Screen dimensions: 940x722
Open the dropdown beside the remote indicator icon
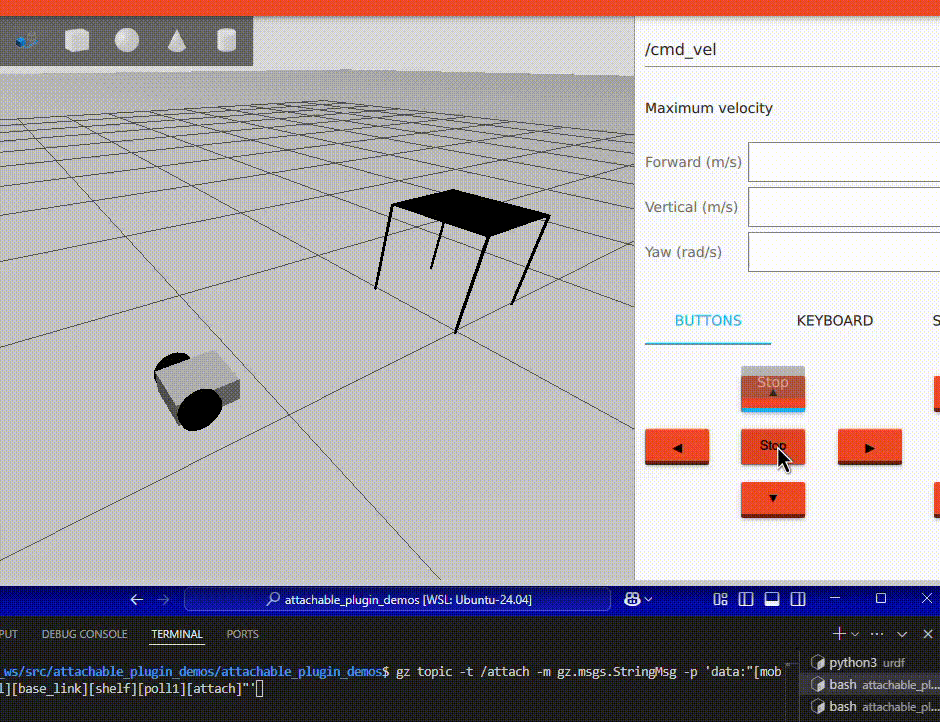point(646,598)
